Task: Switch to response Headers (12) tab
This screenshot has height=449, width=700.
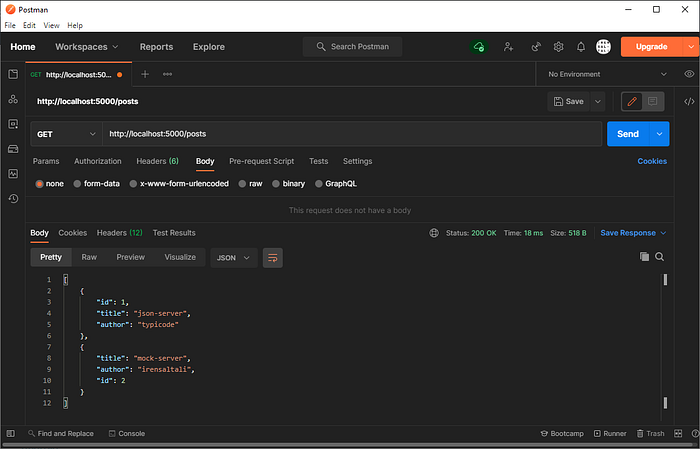Action: pos(120,233)
